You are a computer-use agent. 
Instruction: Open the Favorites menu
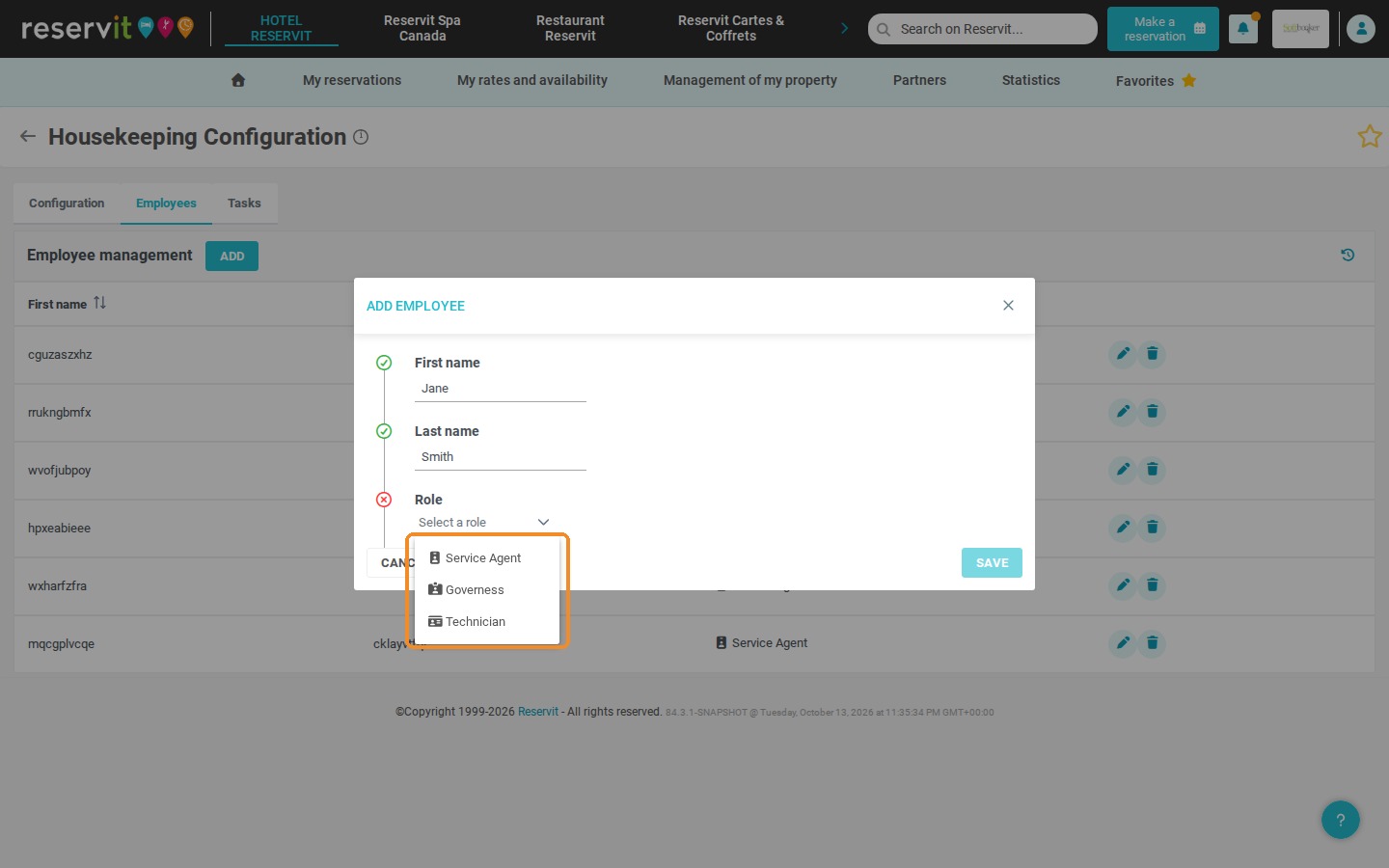(1156, 80)
